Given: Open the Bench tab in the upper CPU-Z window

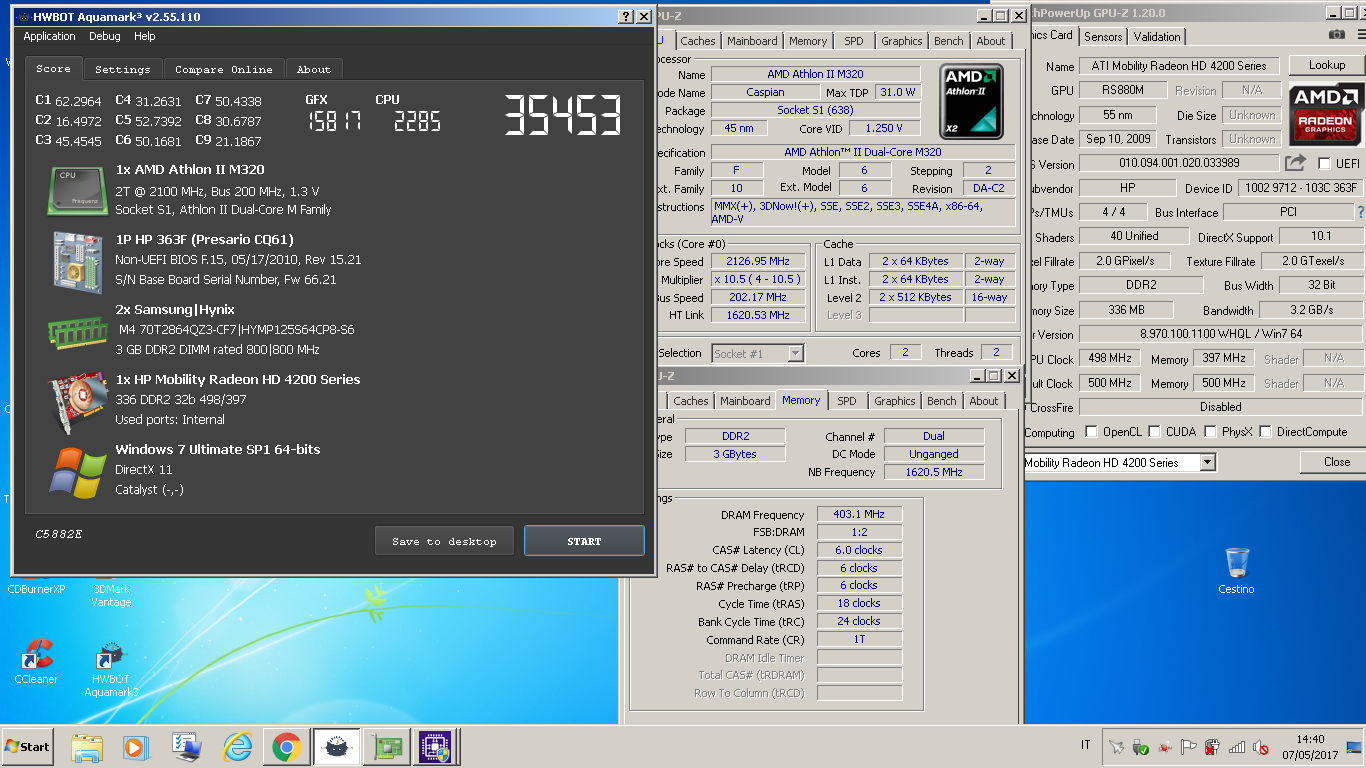Looking at the screenshot, I should (x=949, y=41).
